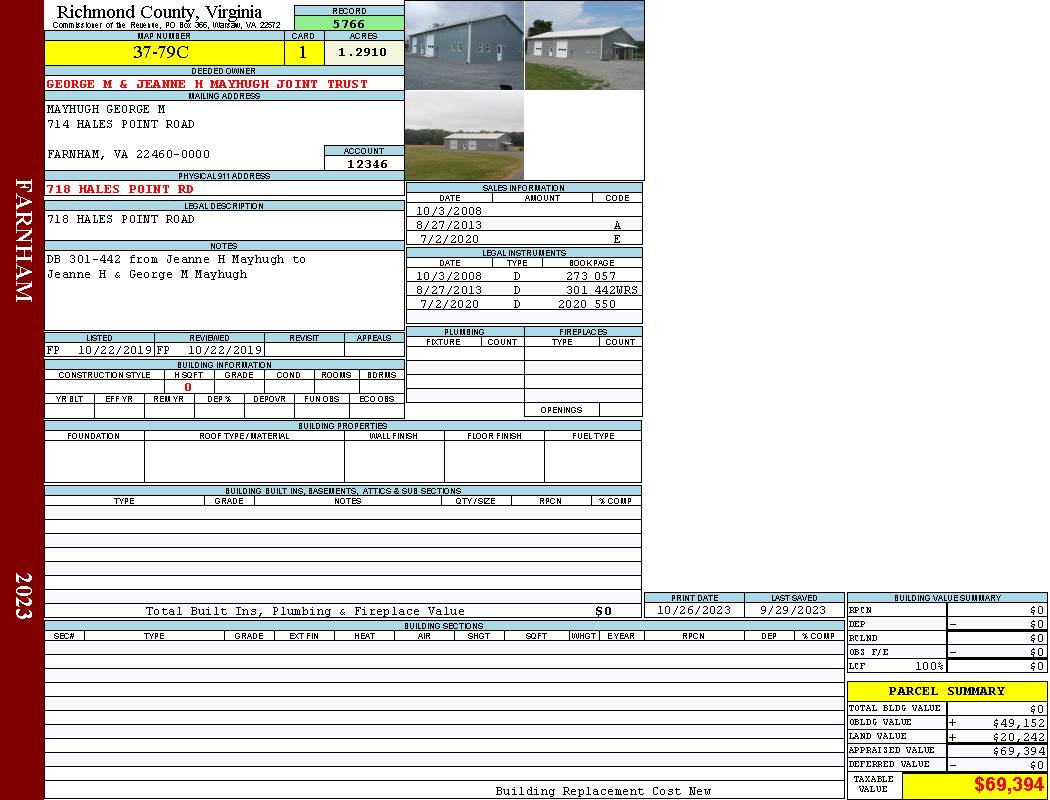Click the acres value 1.2910

tap(363, 53)
